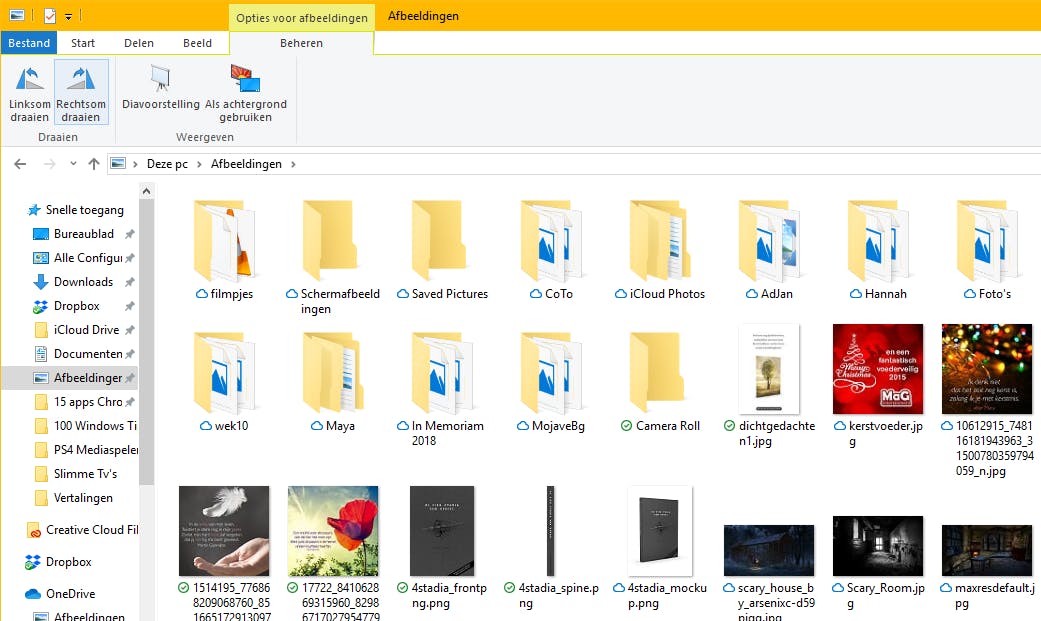Expand the chevron after Afbeeldingen in address bar
The image size is (1041, 621).
point(293,164)
